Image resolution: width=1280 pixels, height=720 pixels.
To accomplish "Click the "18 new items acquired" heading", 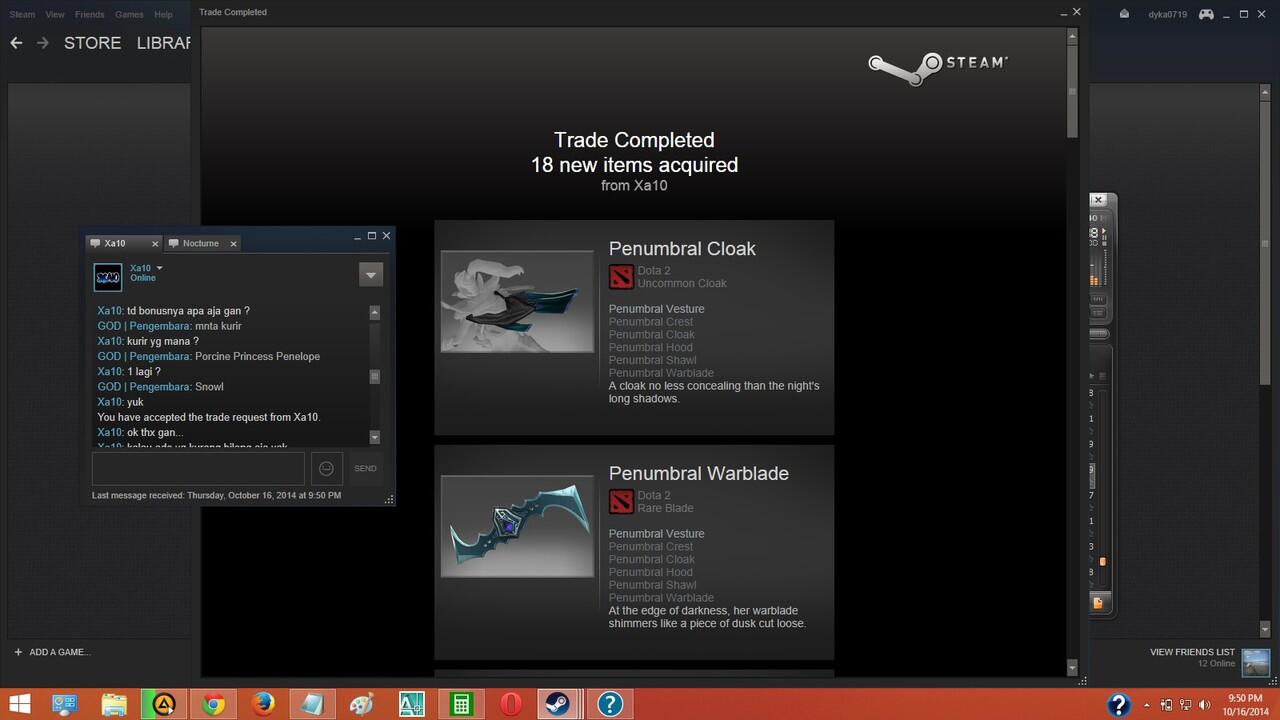I will (x=634, y=165).
